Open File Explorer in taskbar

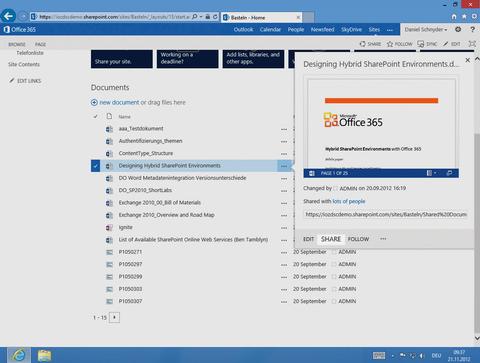[x=44, y=356]
